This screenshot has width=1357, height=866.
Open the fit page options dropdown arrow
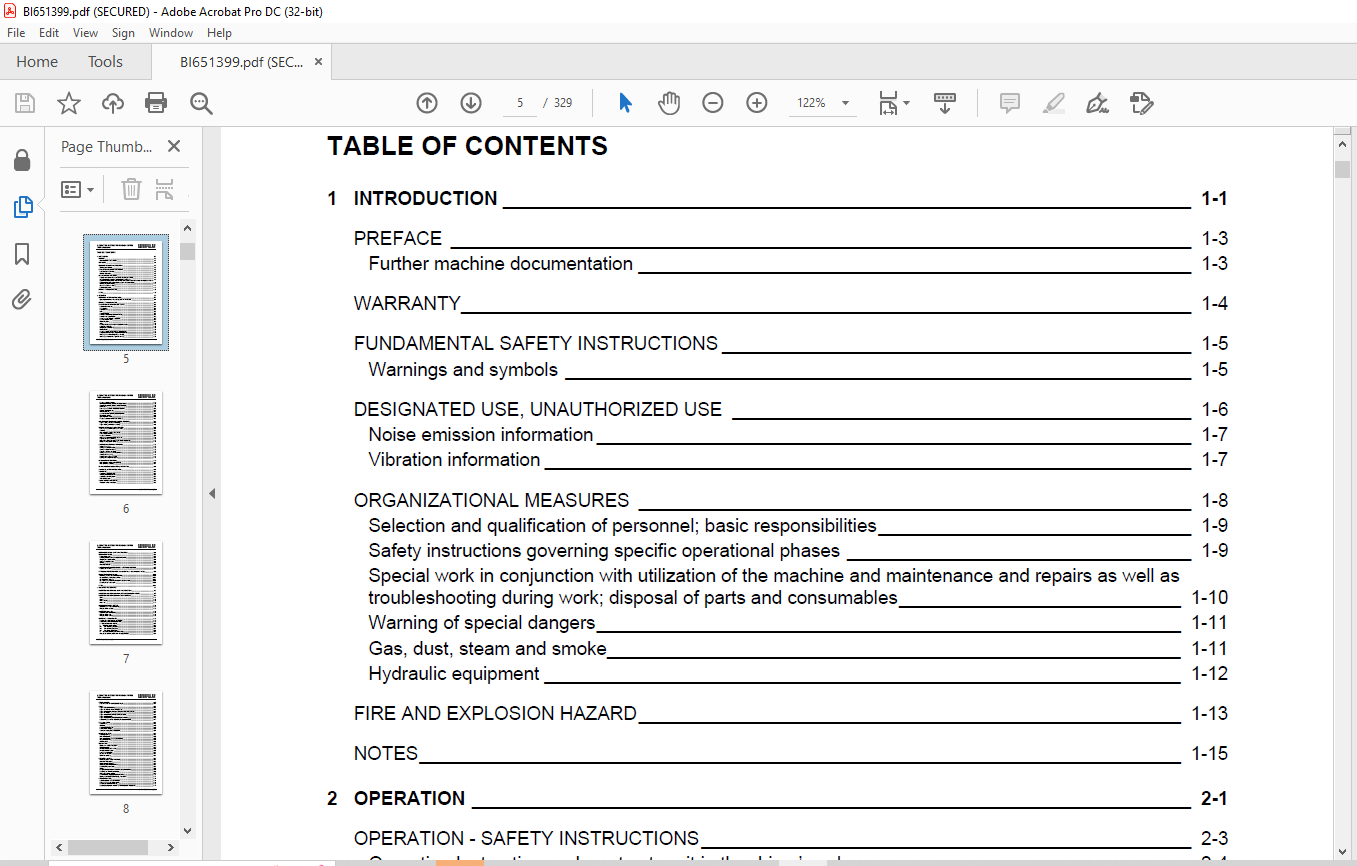(907, 103)
